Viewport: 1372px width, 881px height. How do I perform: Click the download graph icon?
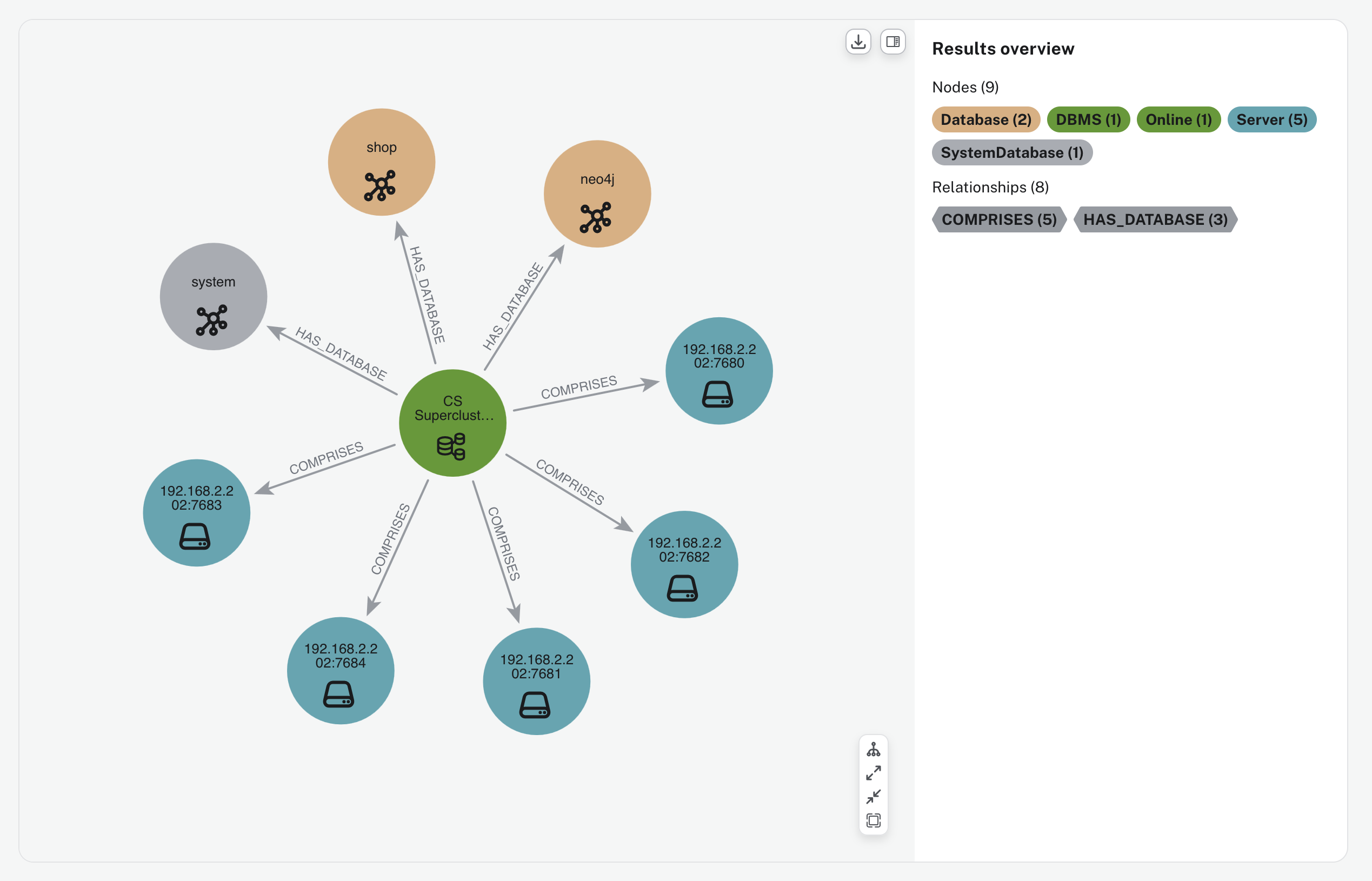pos(858,42)
